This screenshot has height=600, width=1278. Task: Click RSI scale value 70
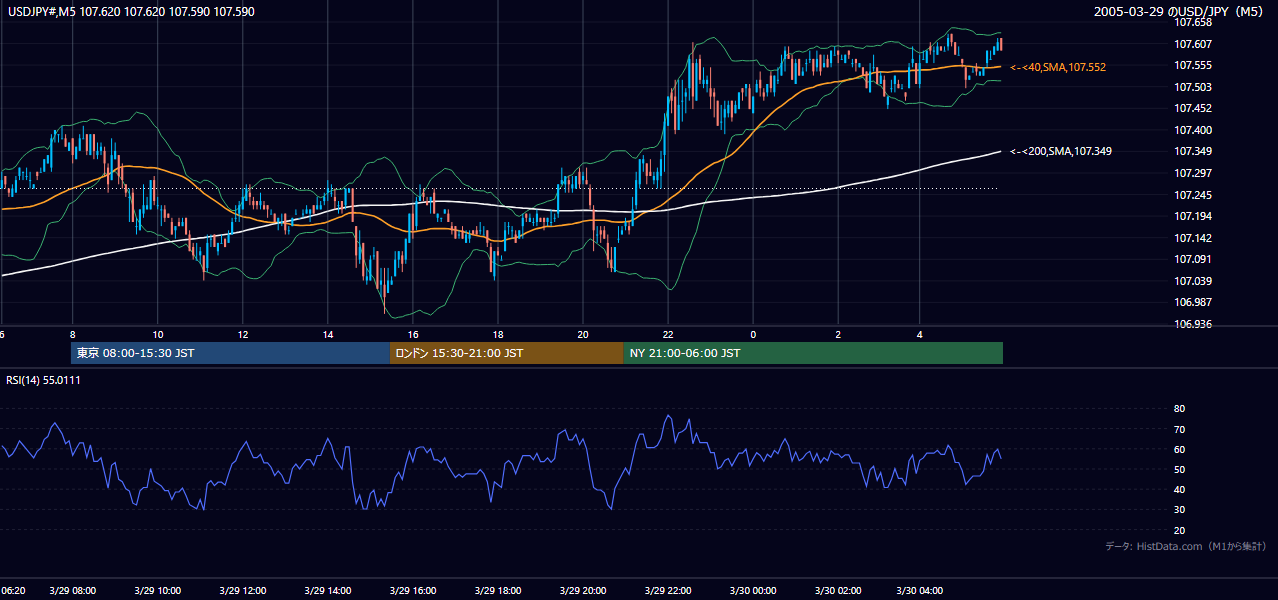pyautogui.click(x=1179, y=429)
